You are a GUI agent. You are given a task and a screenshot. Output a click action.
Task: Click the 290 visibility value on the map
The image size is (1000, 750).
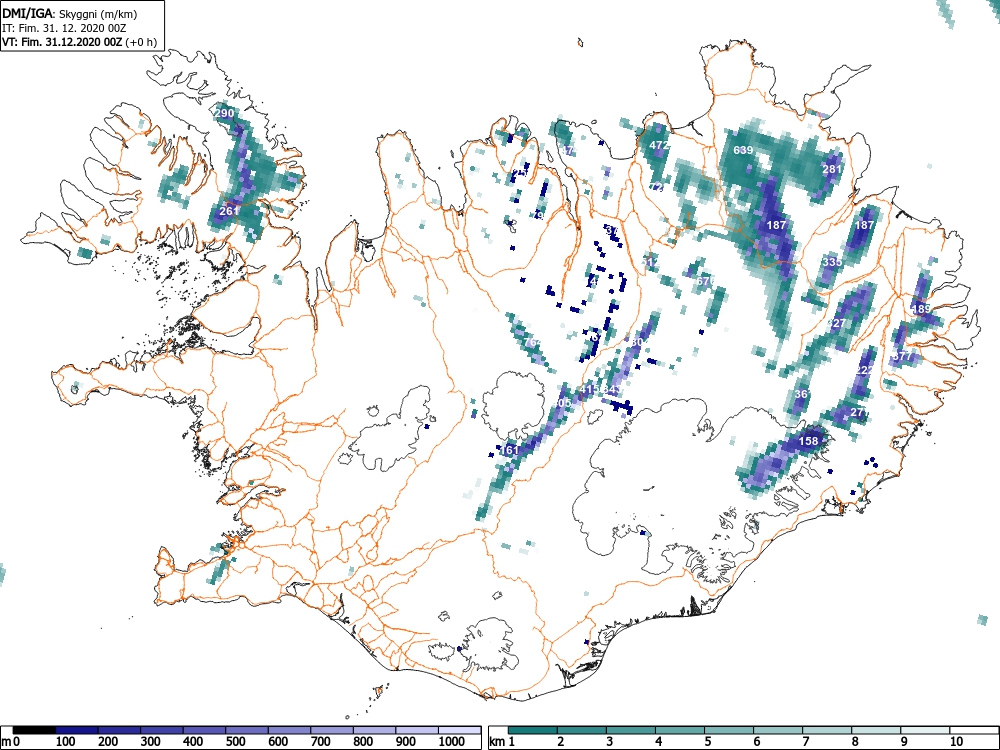pos(224,114)
